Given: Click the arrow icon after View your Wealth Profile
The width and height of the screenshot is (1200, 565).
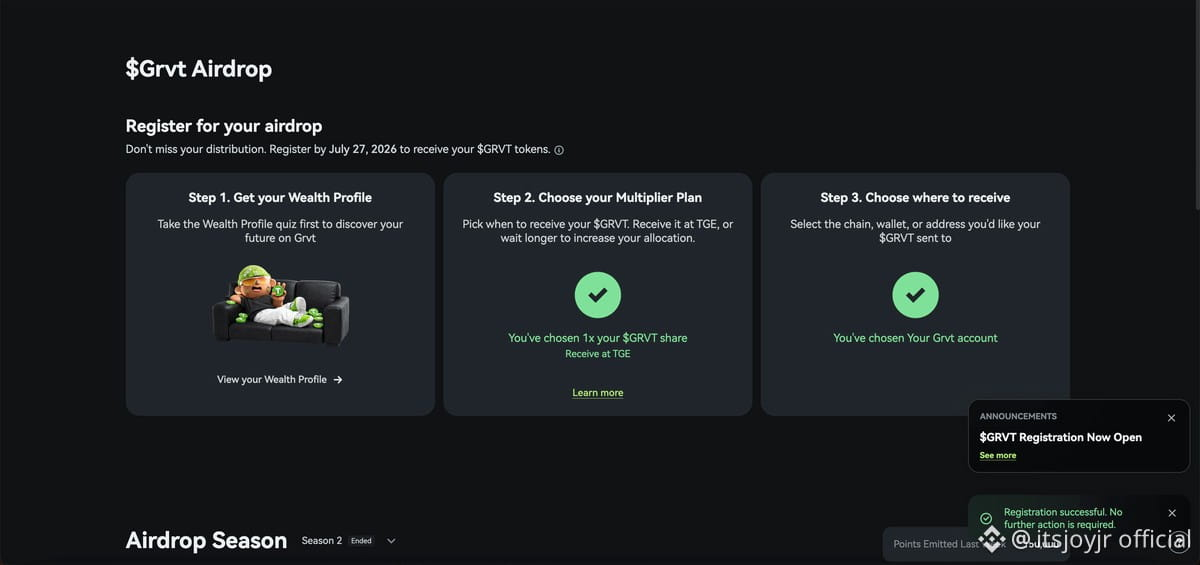Looking at the screenshot, I should pyautogui.click(x=338, y=380).
